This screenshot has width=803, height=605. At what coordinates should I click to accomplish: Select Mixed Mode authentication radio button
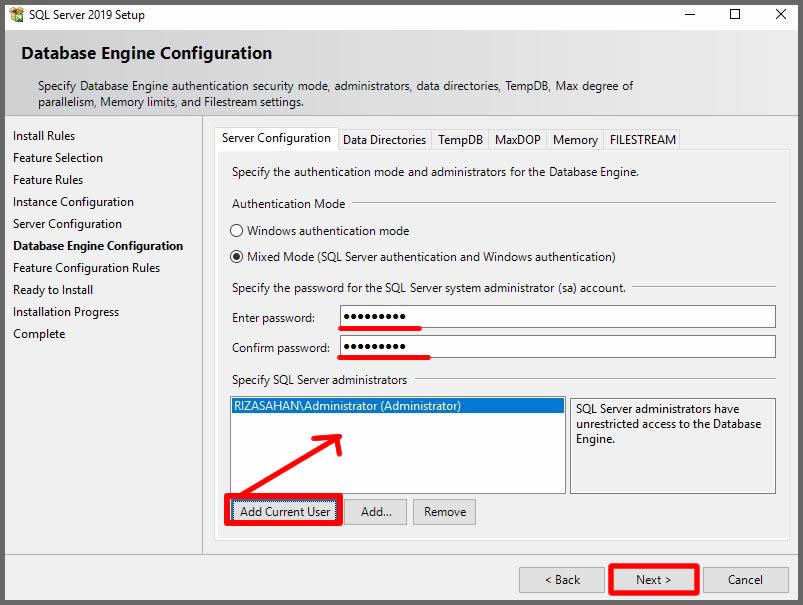pyautogui.click(x=237, y=256)
